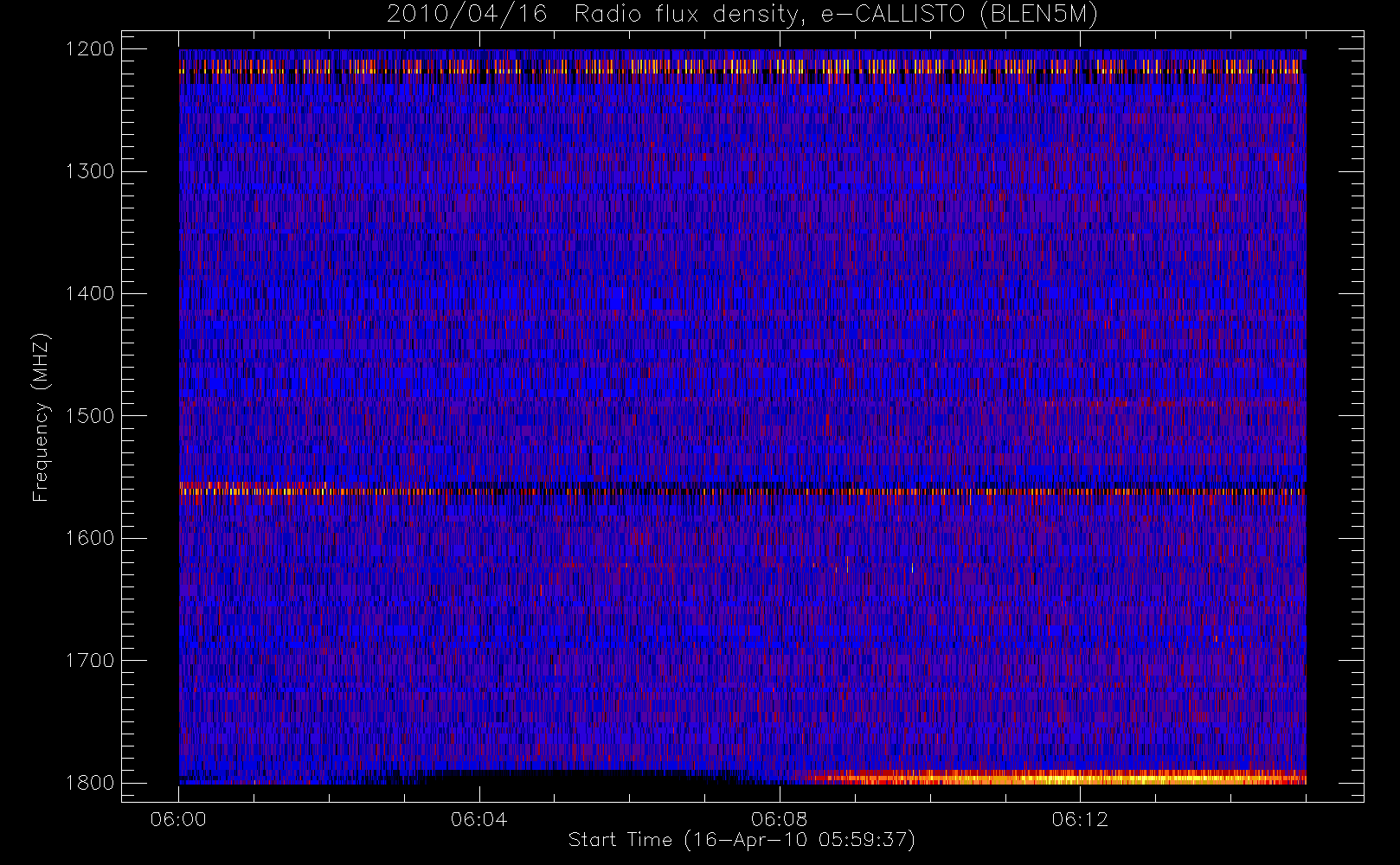Select the 1300 frequency axis label
The height and width of the screenshot is (865, 1400).
pos(90,171)
